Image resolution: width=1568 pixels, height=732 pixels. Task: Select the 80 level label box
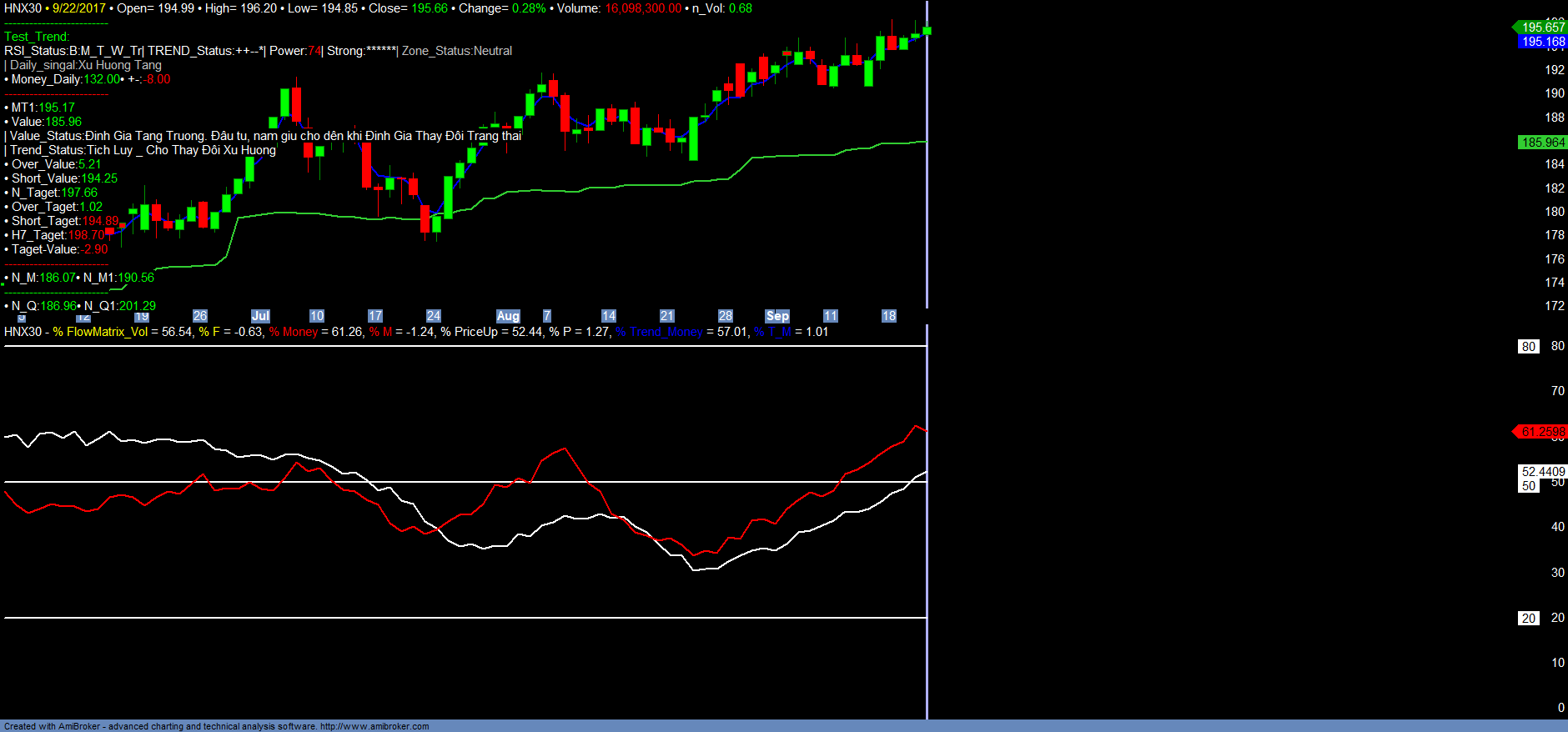[x=1528, y=347]
